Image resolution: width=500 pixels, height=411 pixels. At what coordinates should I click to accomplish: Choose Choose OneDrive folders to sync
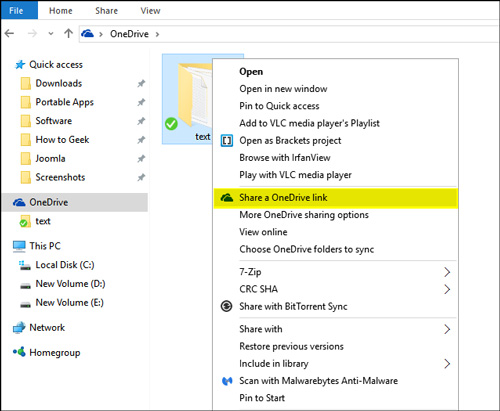[307, 249]
